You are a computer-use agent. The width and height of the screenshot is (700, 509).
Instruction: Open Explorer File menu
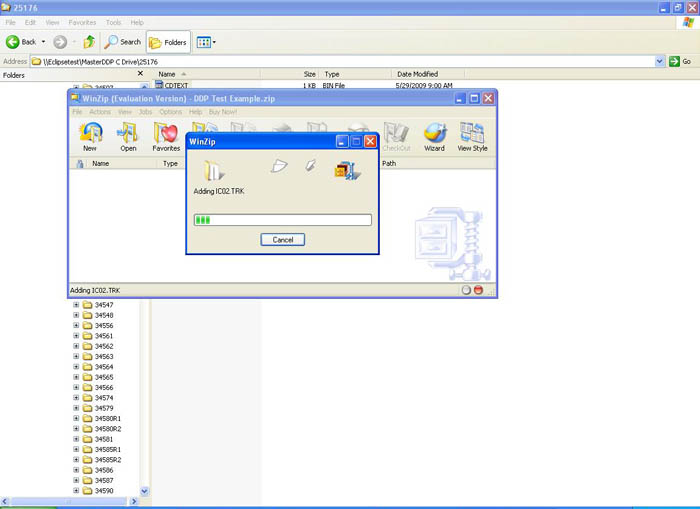(11, 22)
